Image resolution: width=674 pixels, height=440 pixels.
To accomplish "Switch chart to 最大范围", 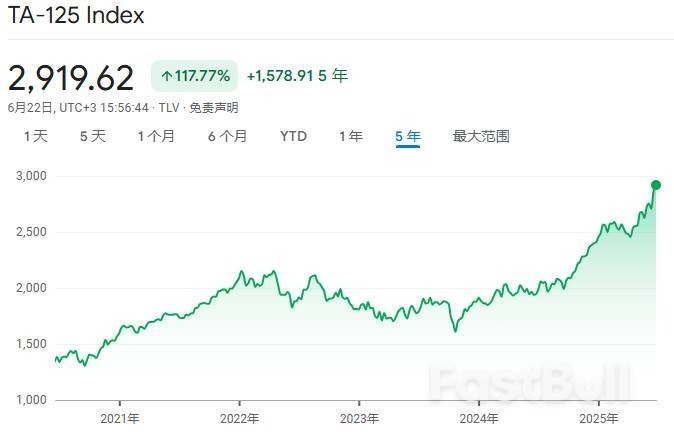I will [x=481, y=136].
